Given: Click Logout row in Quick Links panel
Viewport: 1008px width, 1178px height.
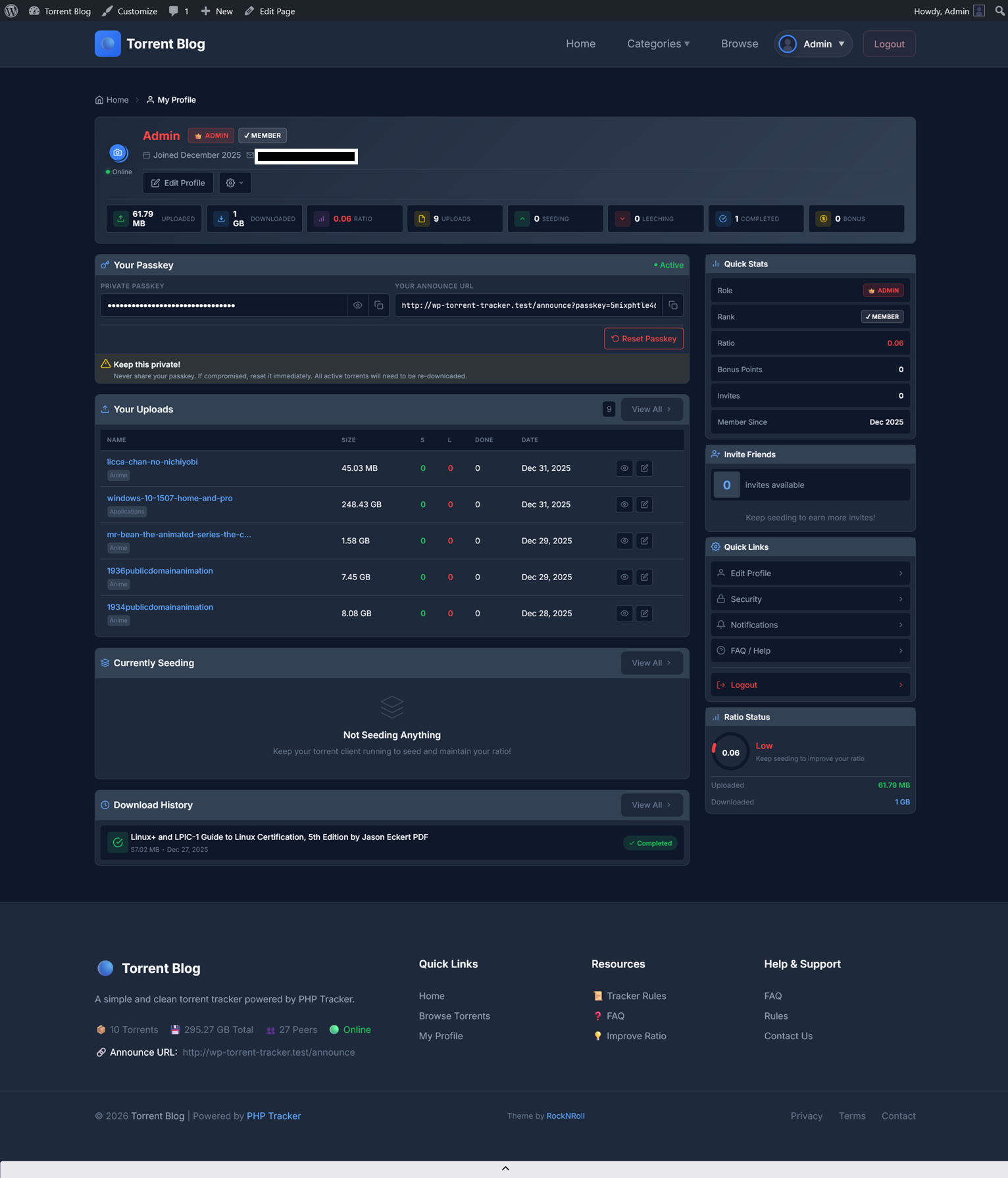Looking at the screenshot, I should click(x=811, y=685).
